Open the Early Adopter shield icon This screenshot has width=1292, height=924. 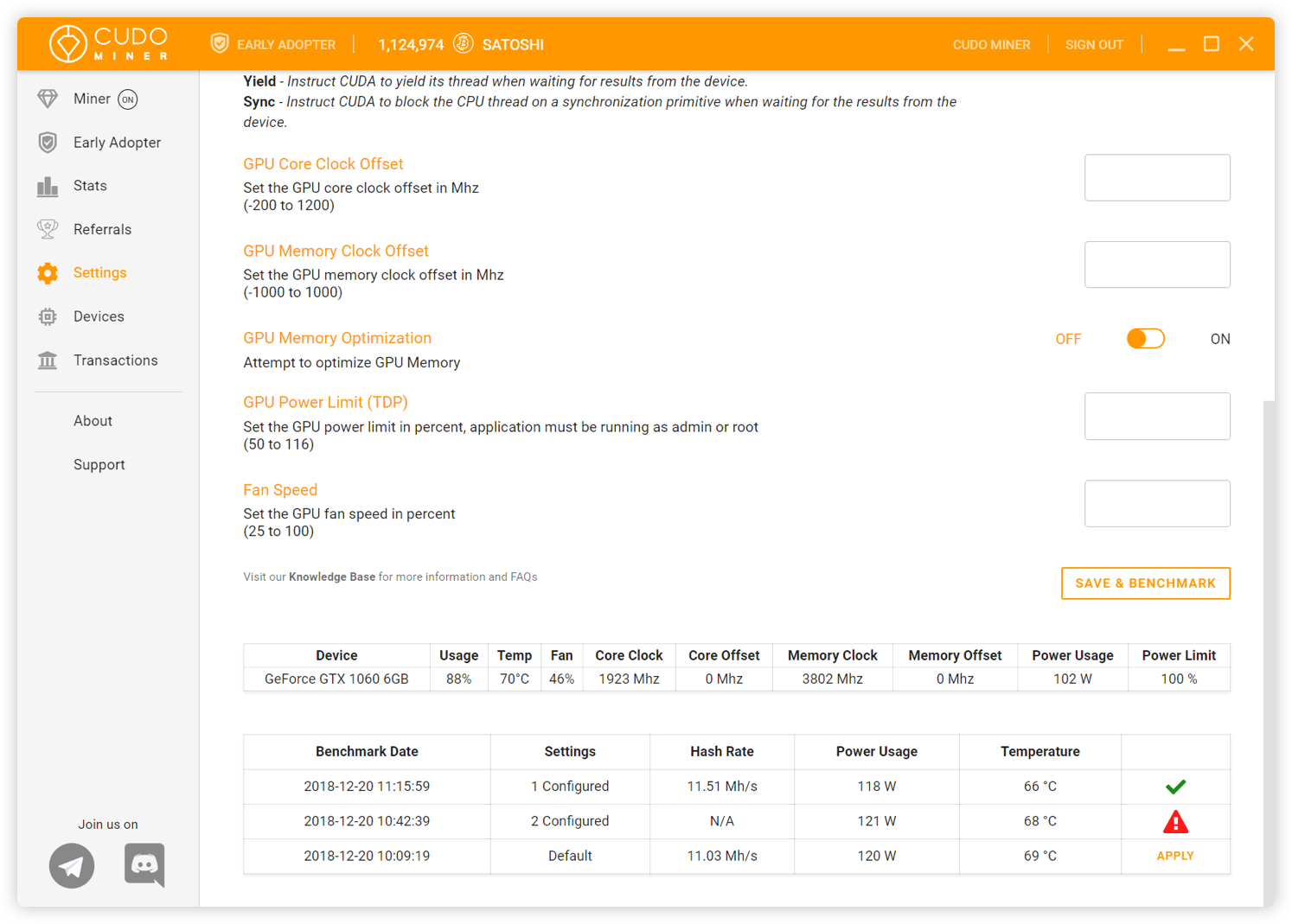(48, 142)
